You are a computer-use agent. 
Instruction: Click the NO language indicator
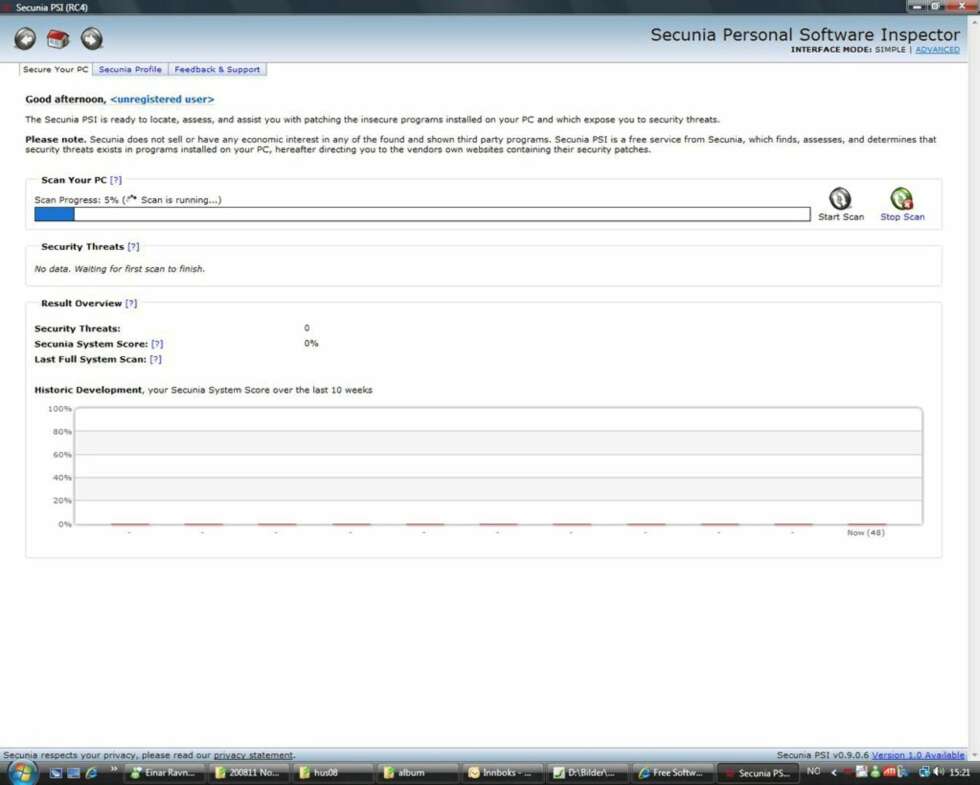tap(813, 771)
